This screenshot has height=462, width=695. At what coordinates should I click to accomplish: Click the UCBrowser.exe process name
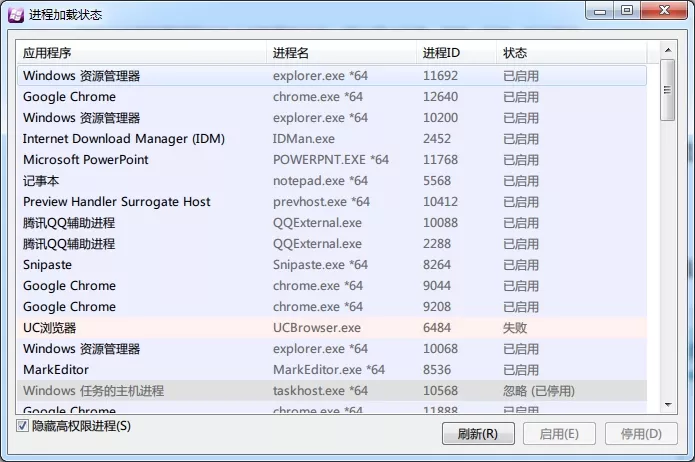316,328
